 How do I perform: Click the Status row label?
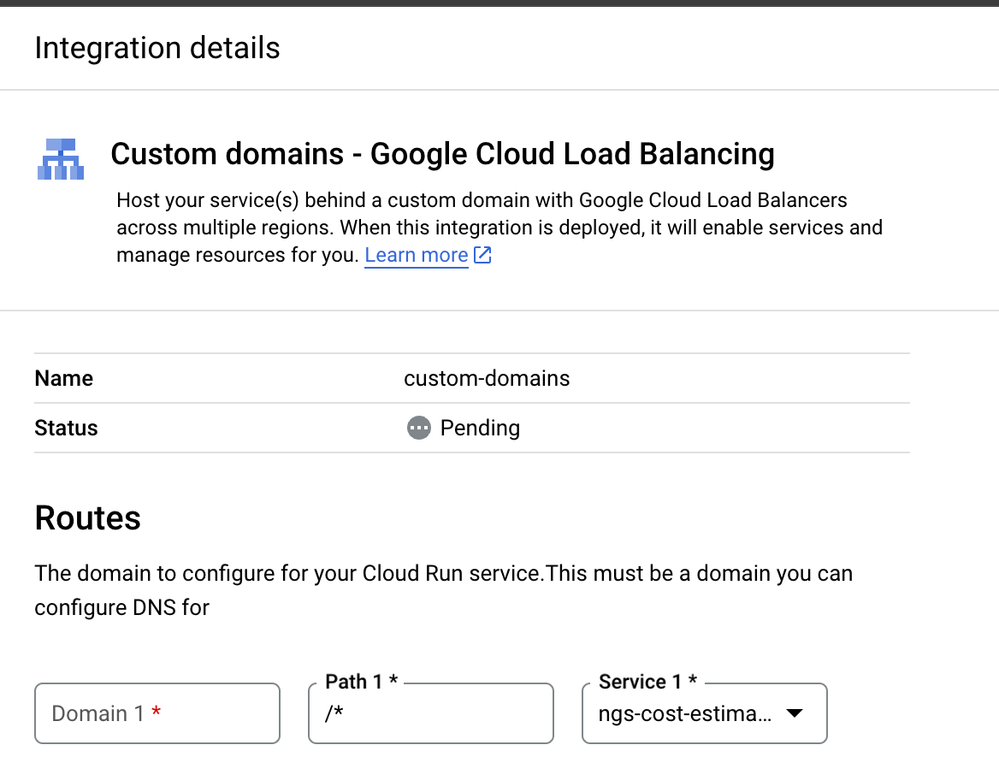pos(66,428)
